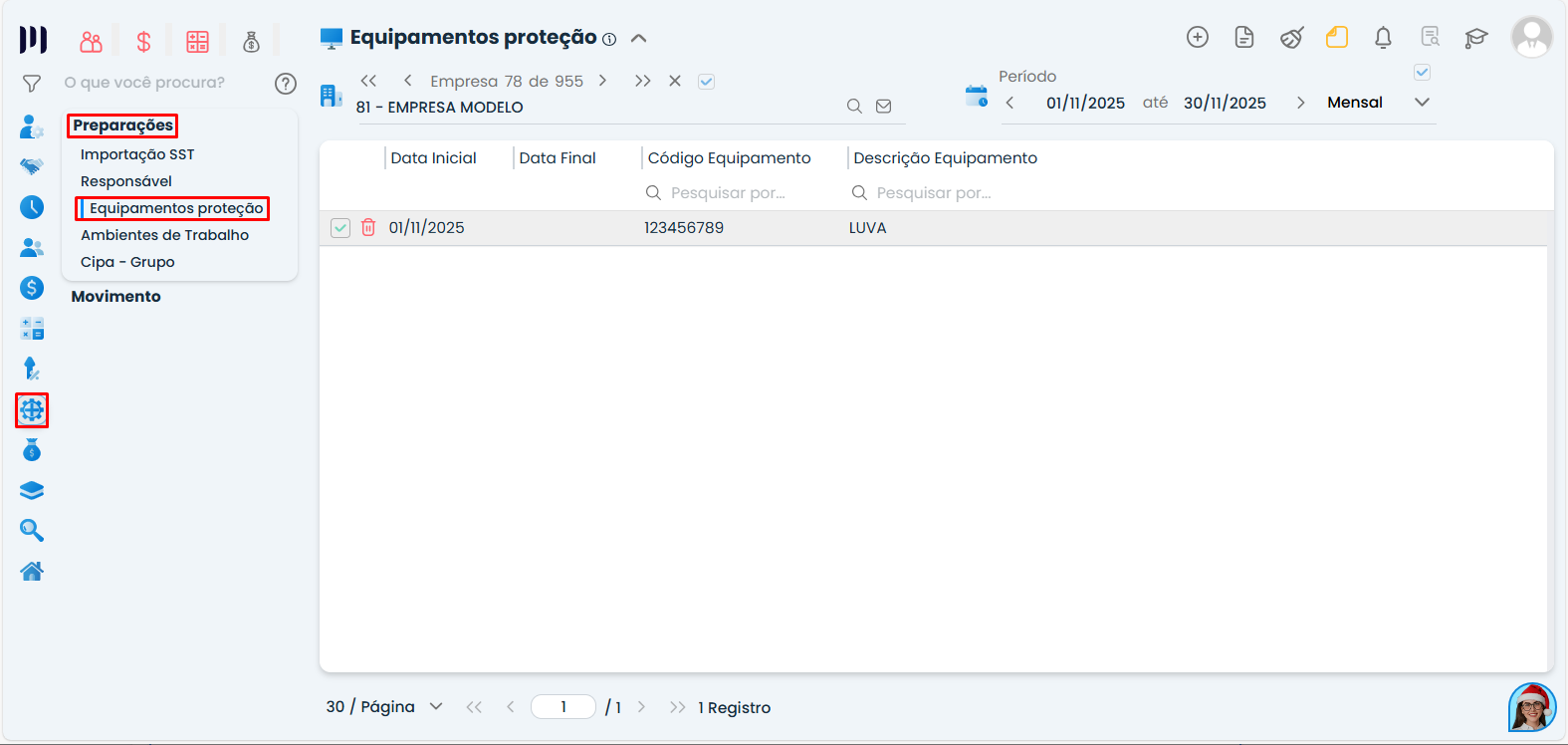Click the info icon beside page title

coord(609,40)
